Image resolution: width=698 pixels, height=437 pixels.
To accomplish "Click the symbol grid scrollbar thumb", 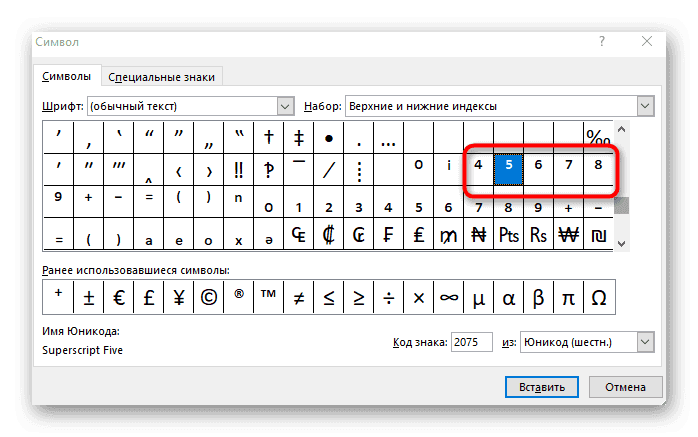I will (621, 206).
